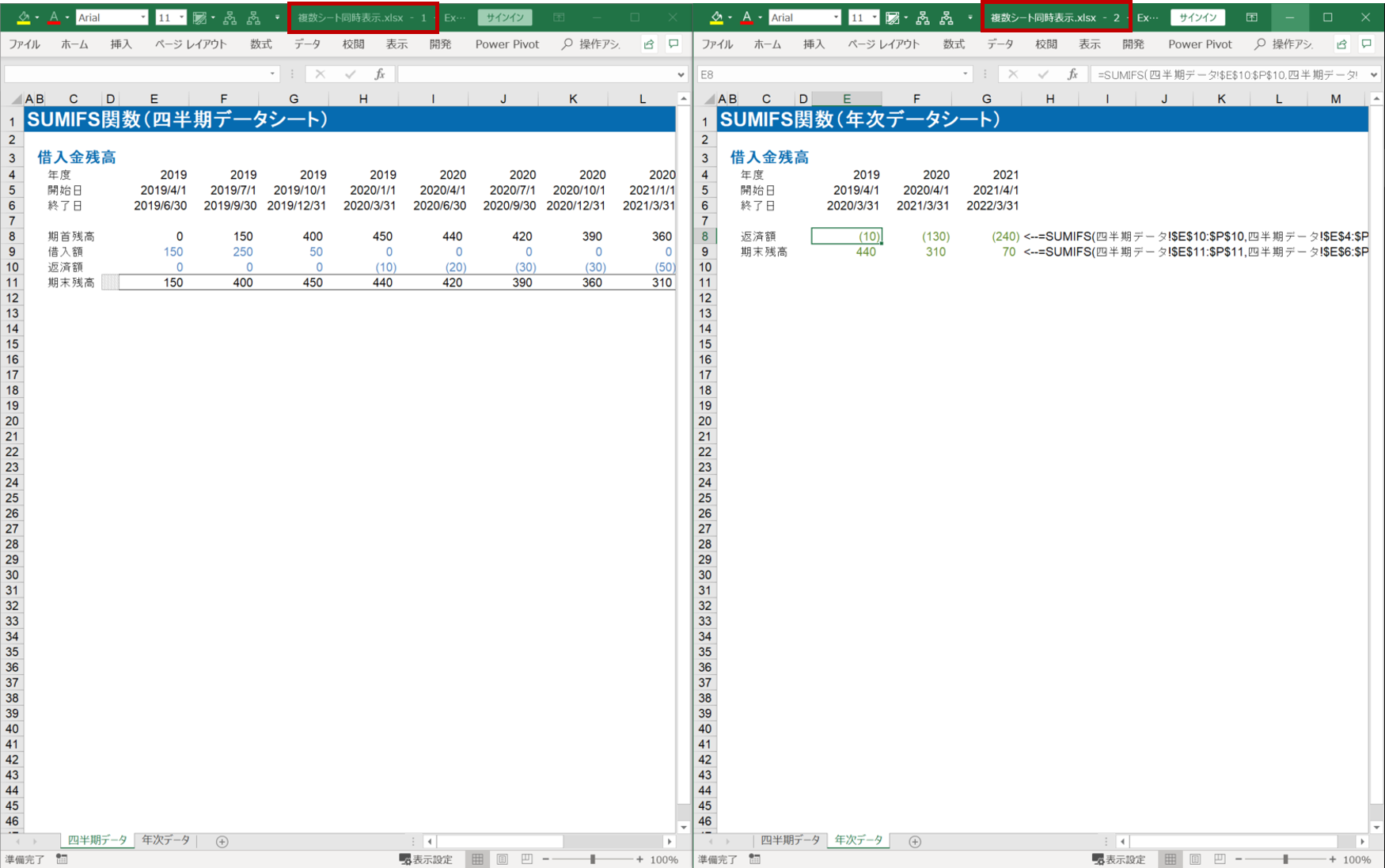Open comments icon in right window ribbon
Image resolution: width=1385 pixels, height=868 pixels.
[1367, 44]
